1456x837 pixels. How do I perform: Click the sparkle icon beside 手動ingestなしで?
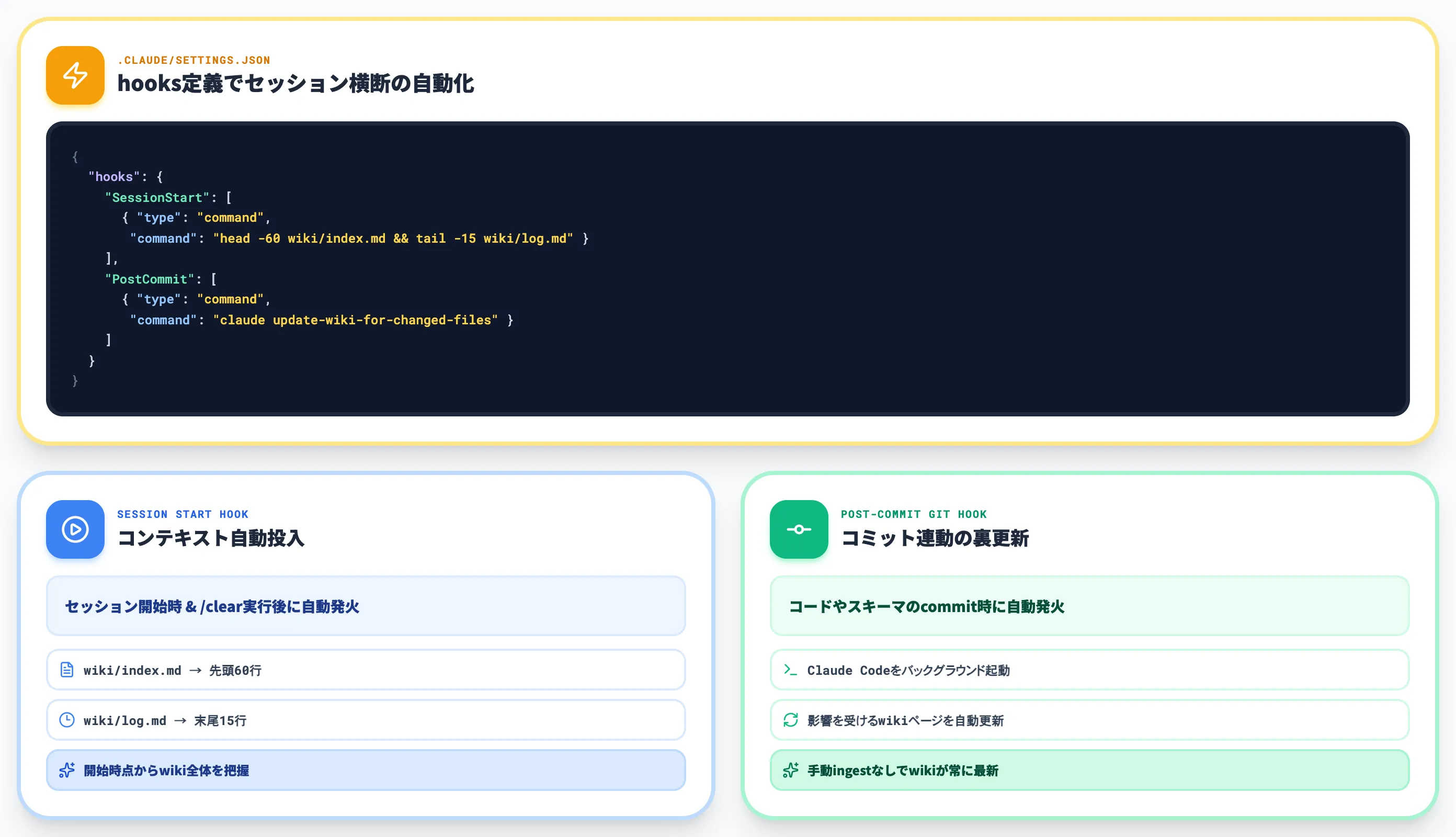[x=791, y=770]
